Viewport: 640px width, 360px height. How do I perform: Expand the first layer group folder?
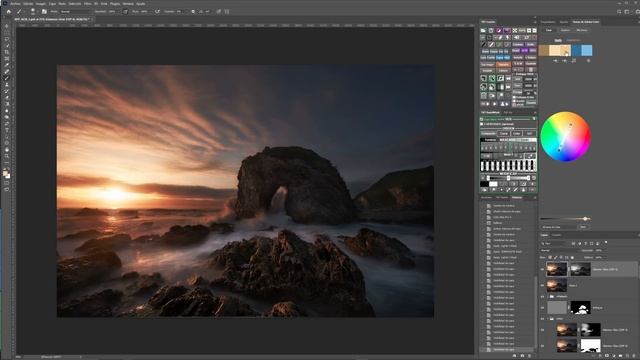547,297
